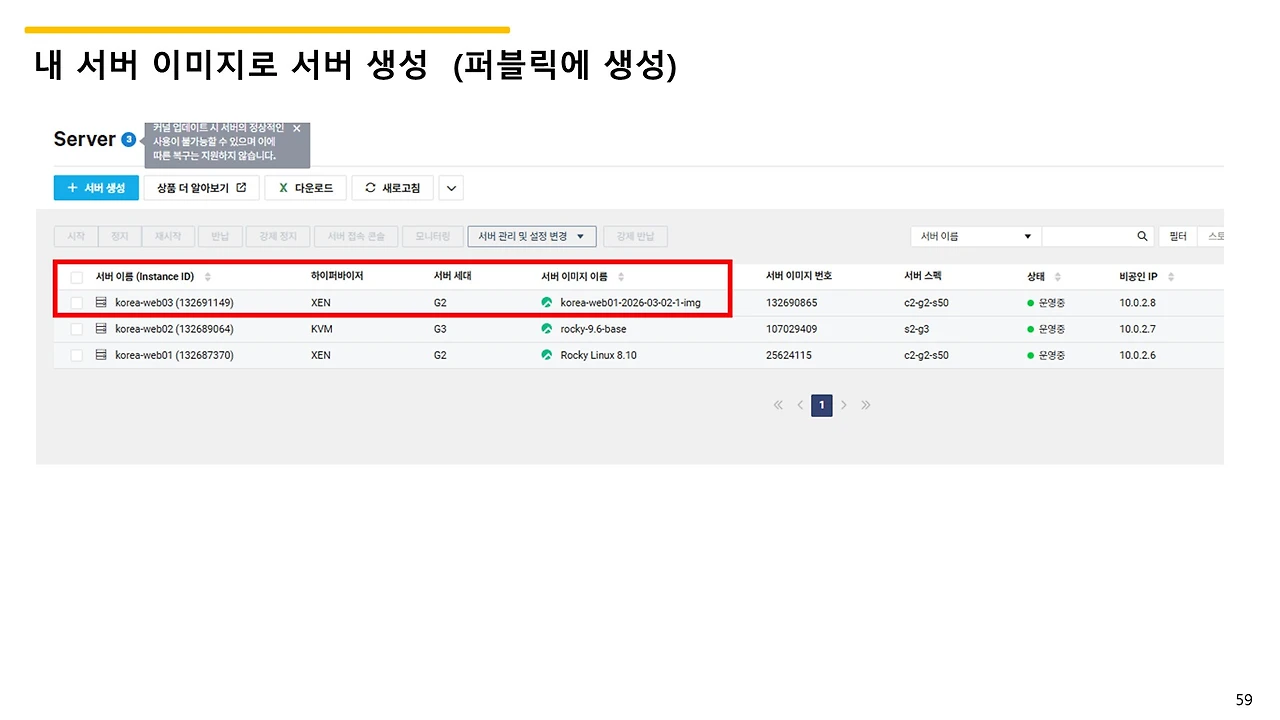
Task: Open the 필터 button
Action: pos(1178,236)
